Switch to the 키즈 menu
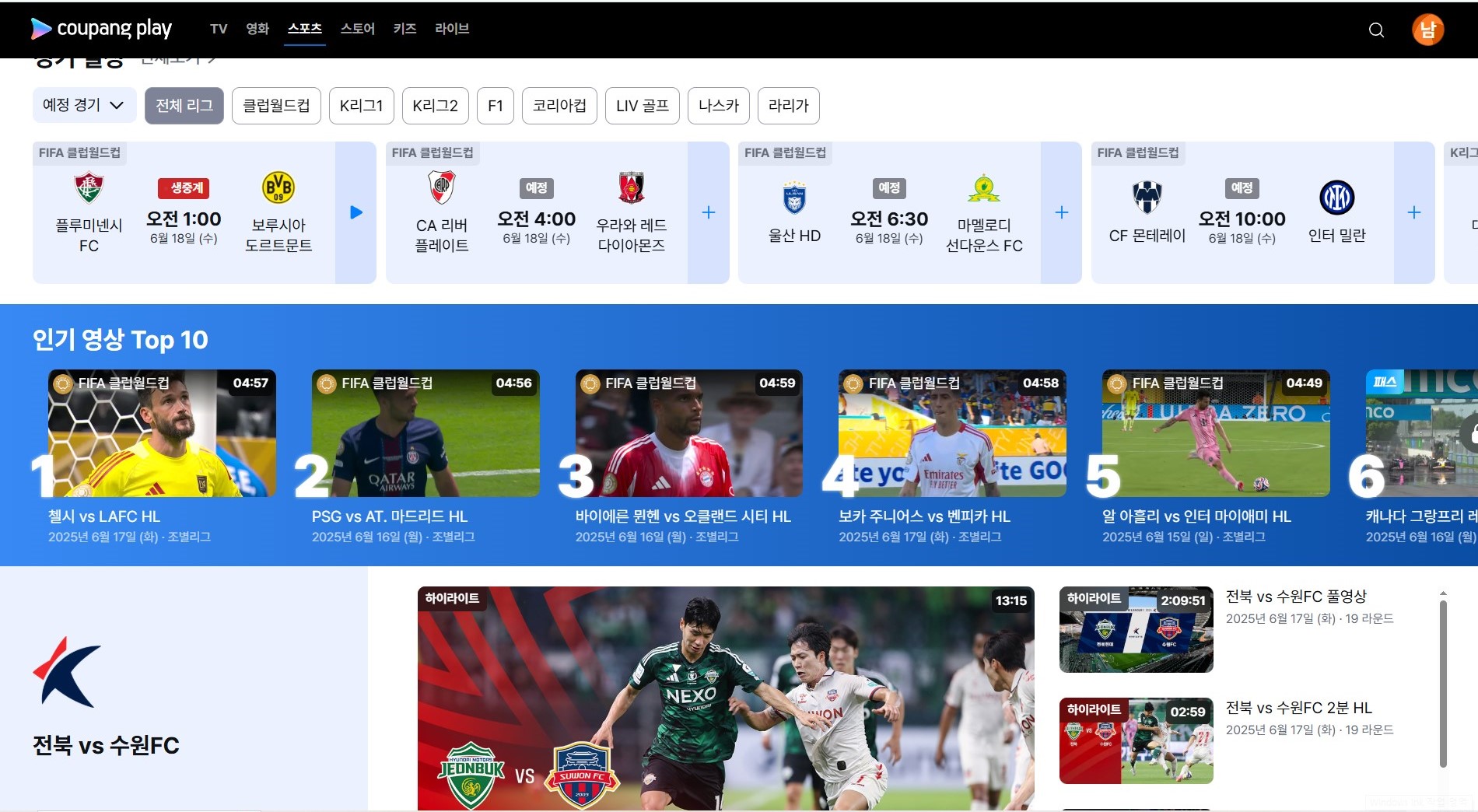The height and width of the screenshot is (812, 1478). pos(405,29)
